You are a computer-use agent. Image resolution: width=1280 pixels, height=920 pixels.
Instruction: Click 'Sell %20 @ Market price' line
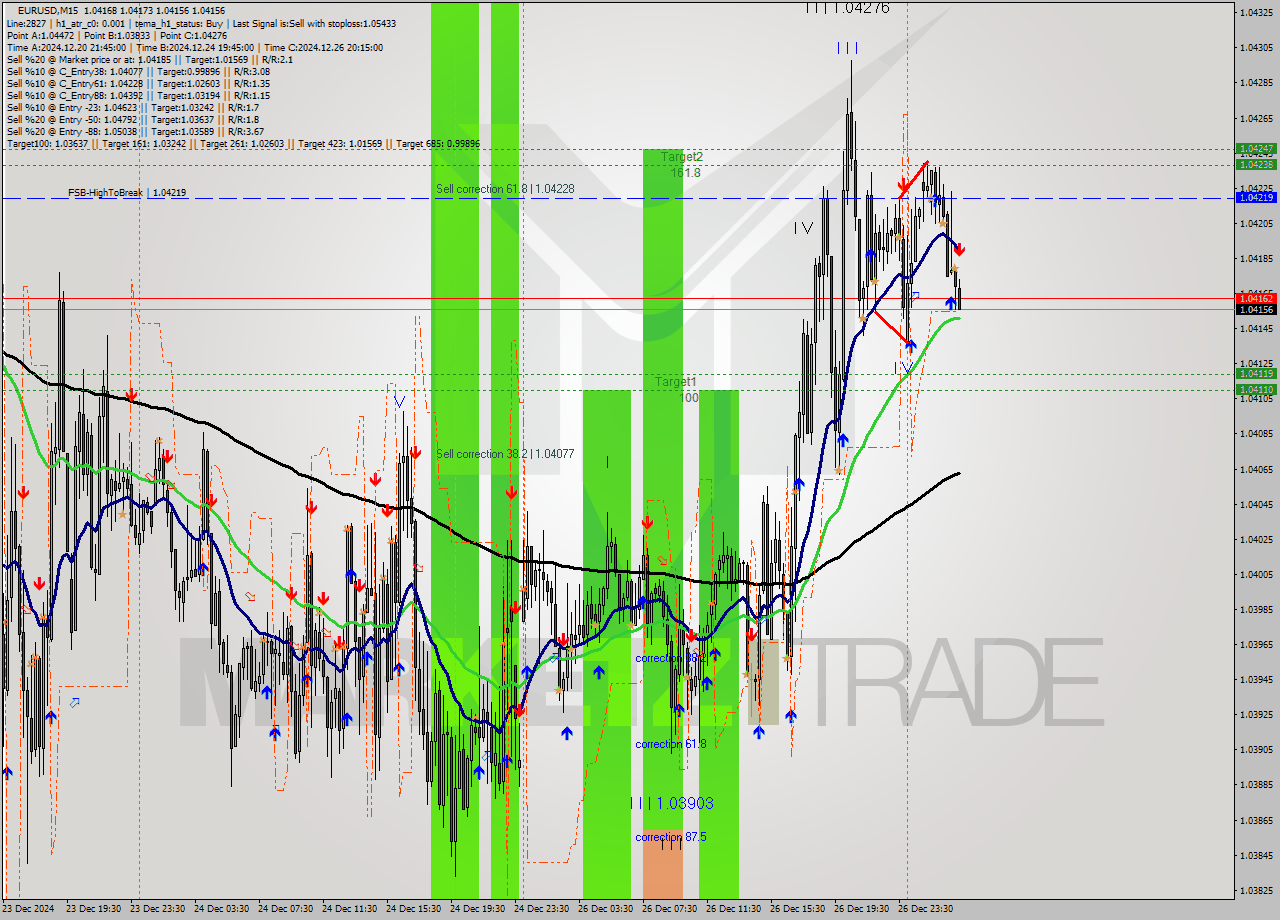[151, 59]
